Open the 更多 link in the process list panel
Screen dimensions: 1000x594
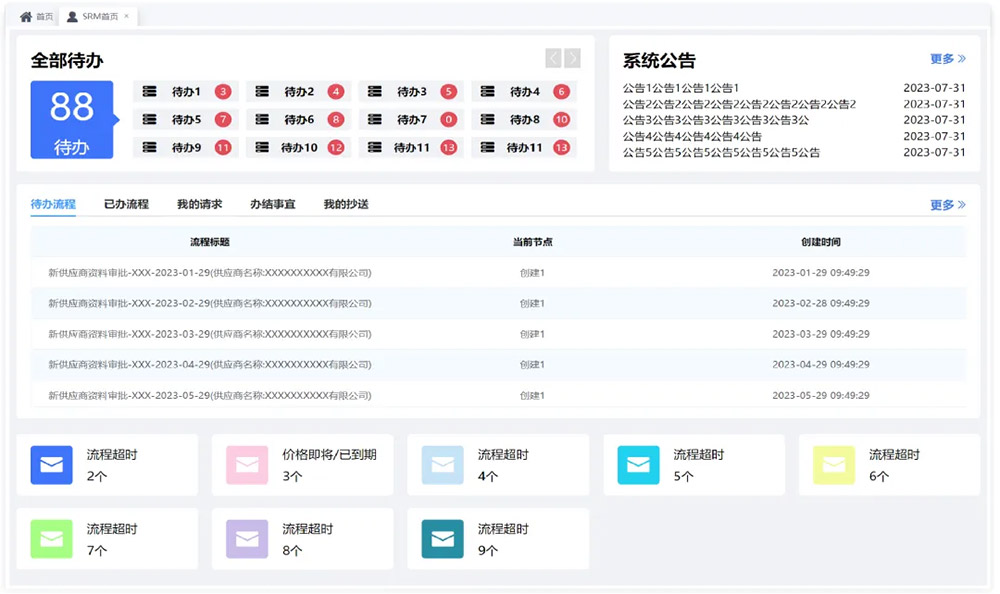click(x=947, y=205)
